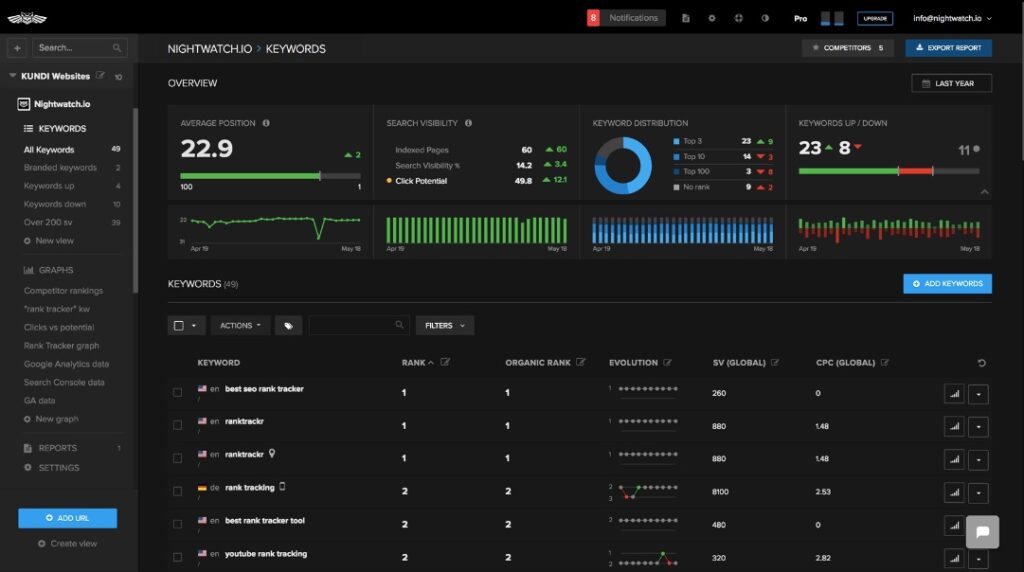This screenshot has height=572, width=1024.
Task: Click the Export Report button
Action: [x=948, y=48]
